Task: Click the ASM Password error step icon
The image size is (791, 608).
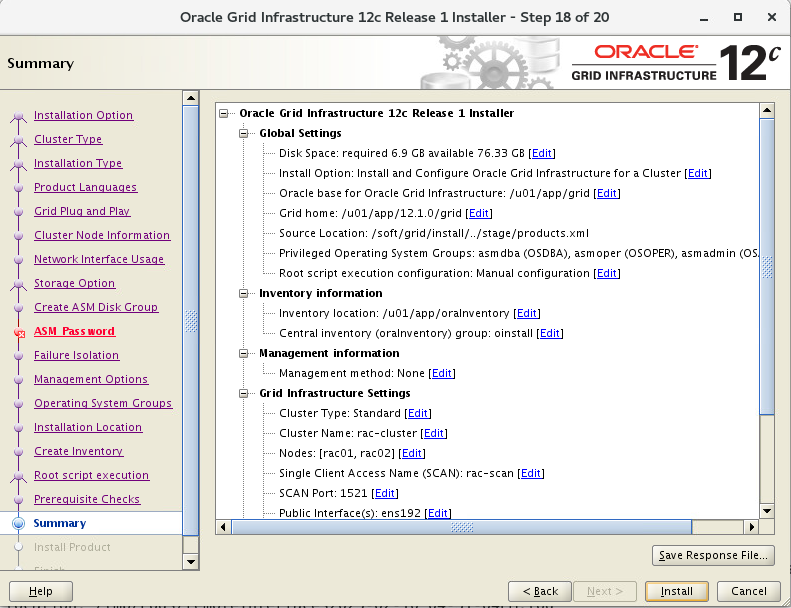Action: (19, 332)
